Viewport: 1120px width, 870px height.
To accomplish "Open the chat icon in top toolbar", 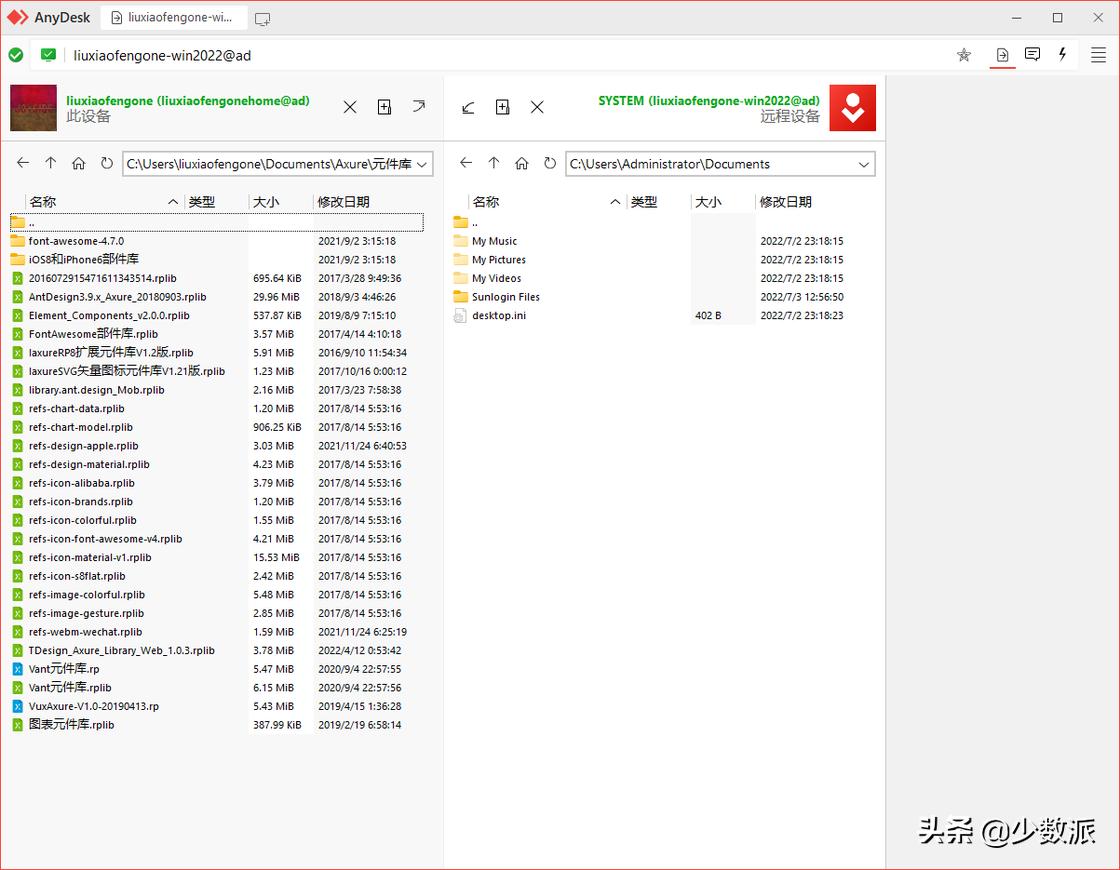I will pos(1032,55).
